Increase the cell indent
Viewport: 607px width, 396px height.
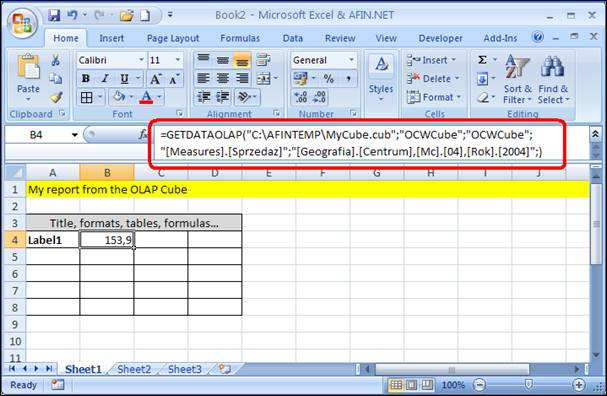coord(223,97)
